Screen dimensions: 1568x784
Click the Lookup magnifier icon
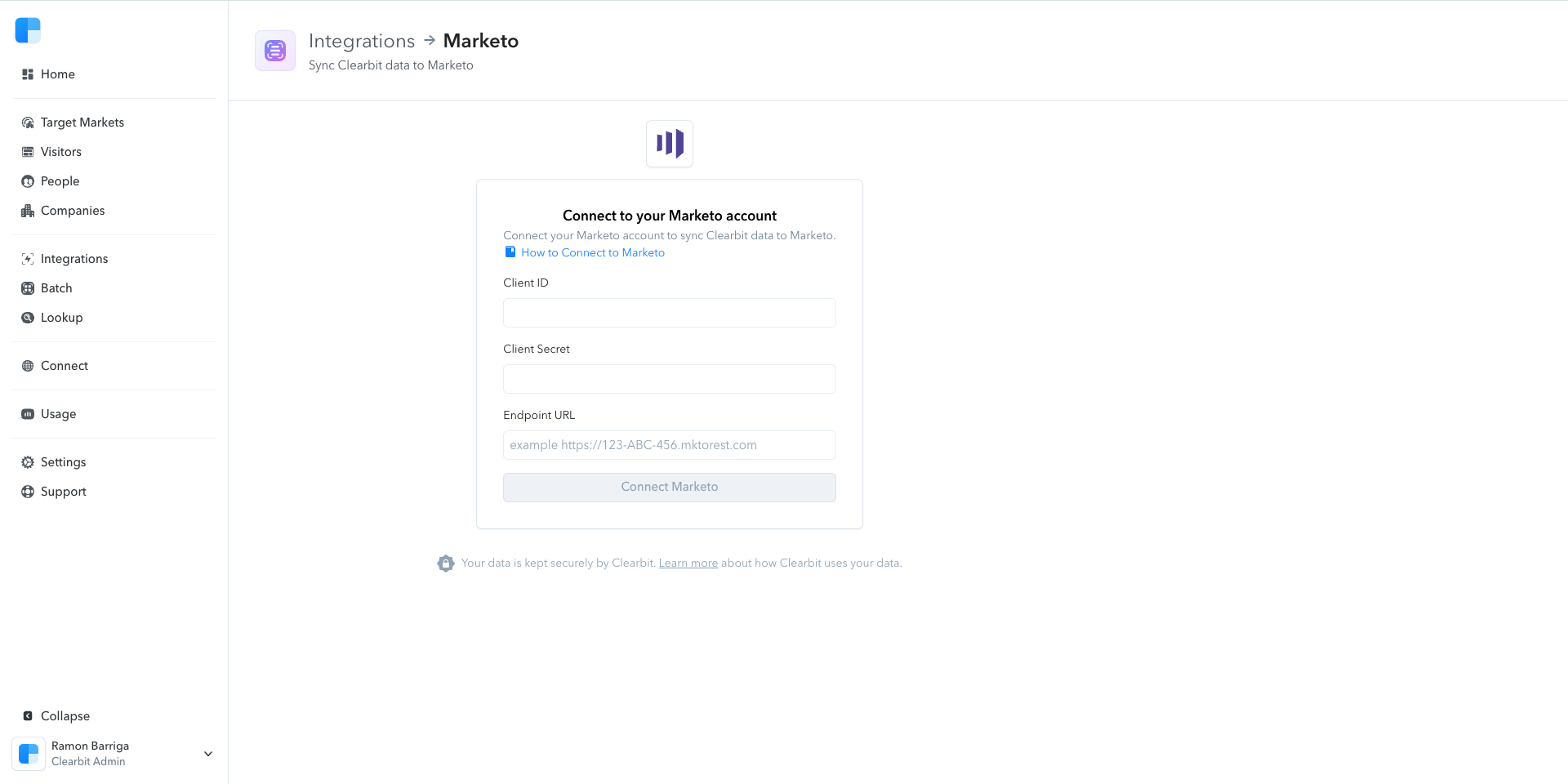click(x=28, y=318)
